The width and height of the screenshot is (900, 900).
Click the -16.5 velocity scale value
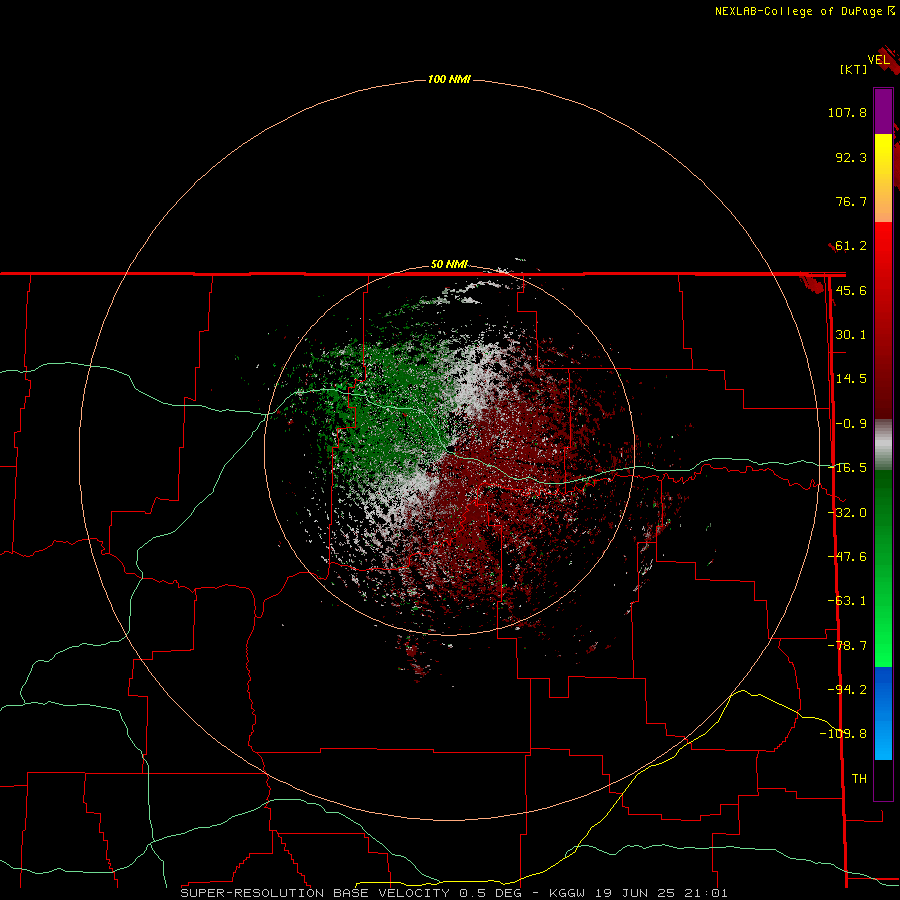[x=847, y=468]
